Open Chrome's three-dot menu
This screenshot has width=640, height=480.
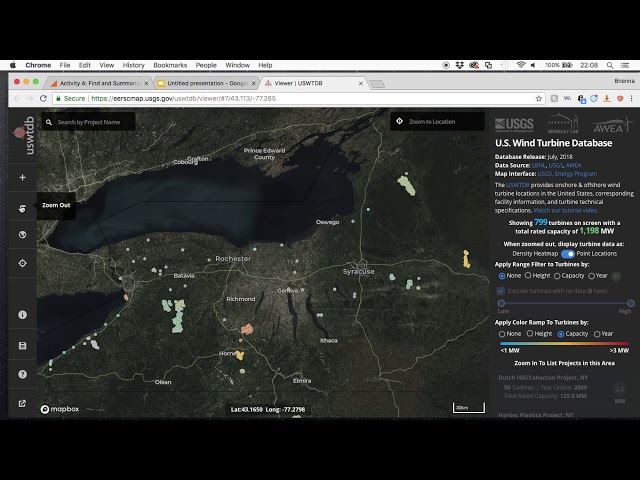(x=631, y=98)
